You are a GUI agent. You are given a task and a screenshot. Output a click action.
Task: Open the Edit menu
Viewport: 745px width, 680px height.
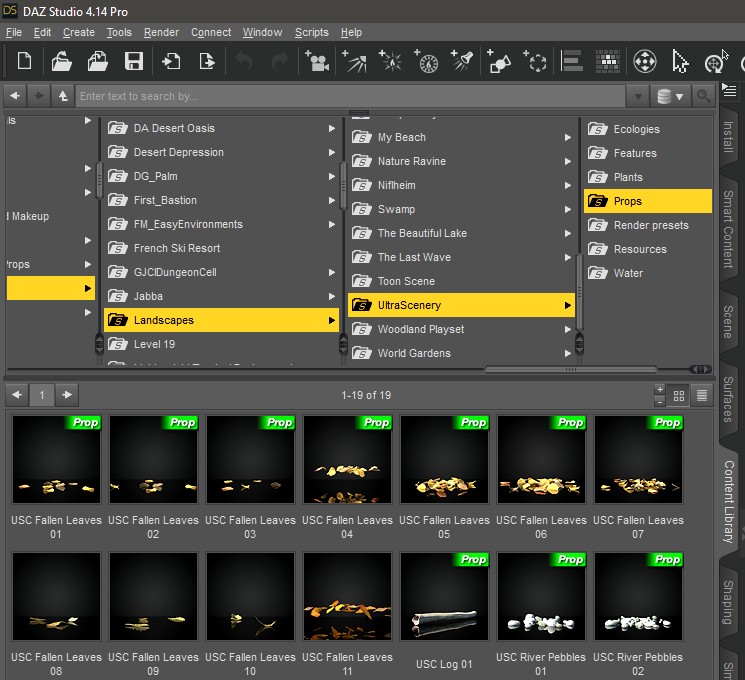(42, 32)
